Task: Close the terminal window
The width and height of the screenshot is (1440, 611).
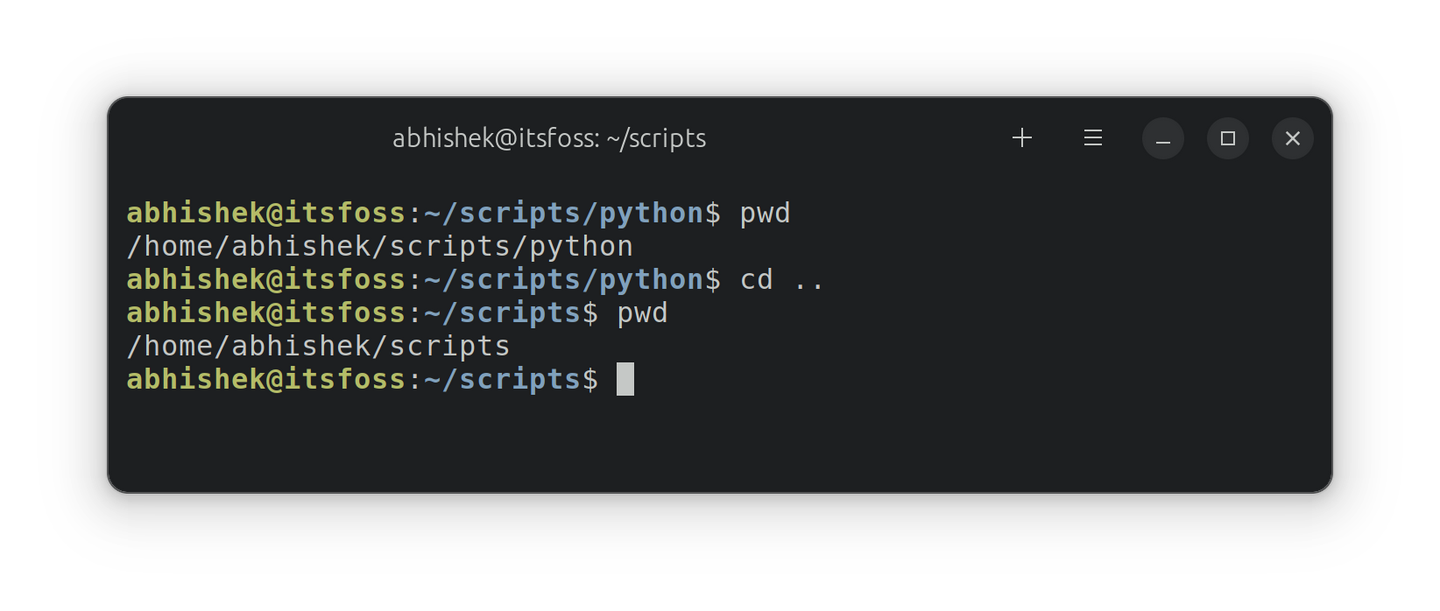Action: (1292, 139)
